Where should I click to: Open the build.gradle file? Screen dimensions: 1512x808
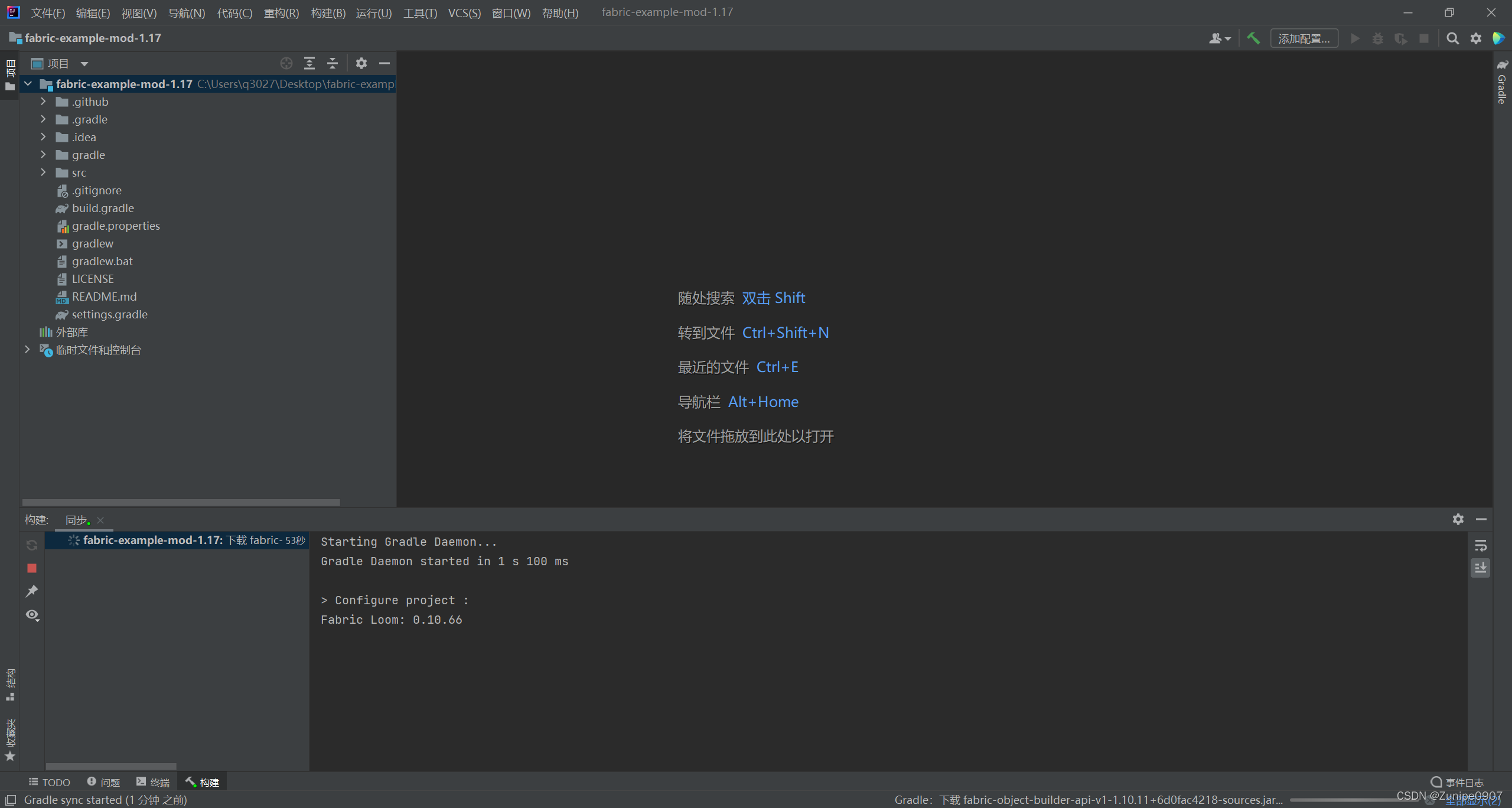point(103,208)
